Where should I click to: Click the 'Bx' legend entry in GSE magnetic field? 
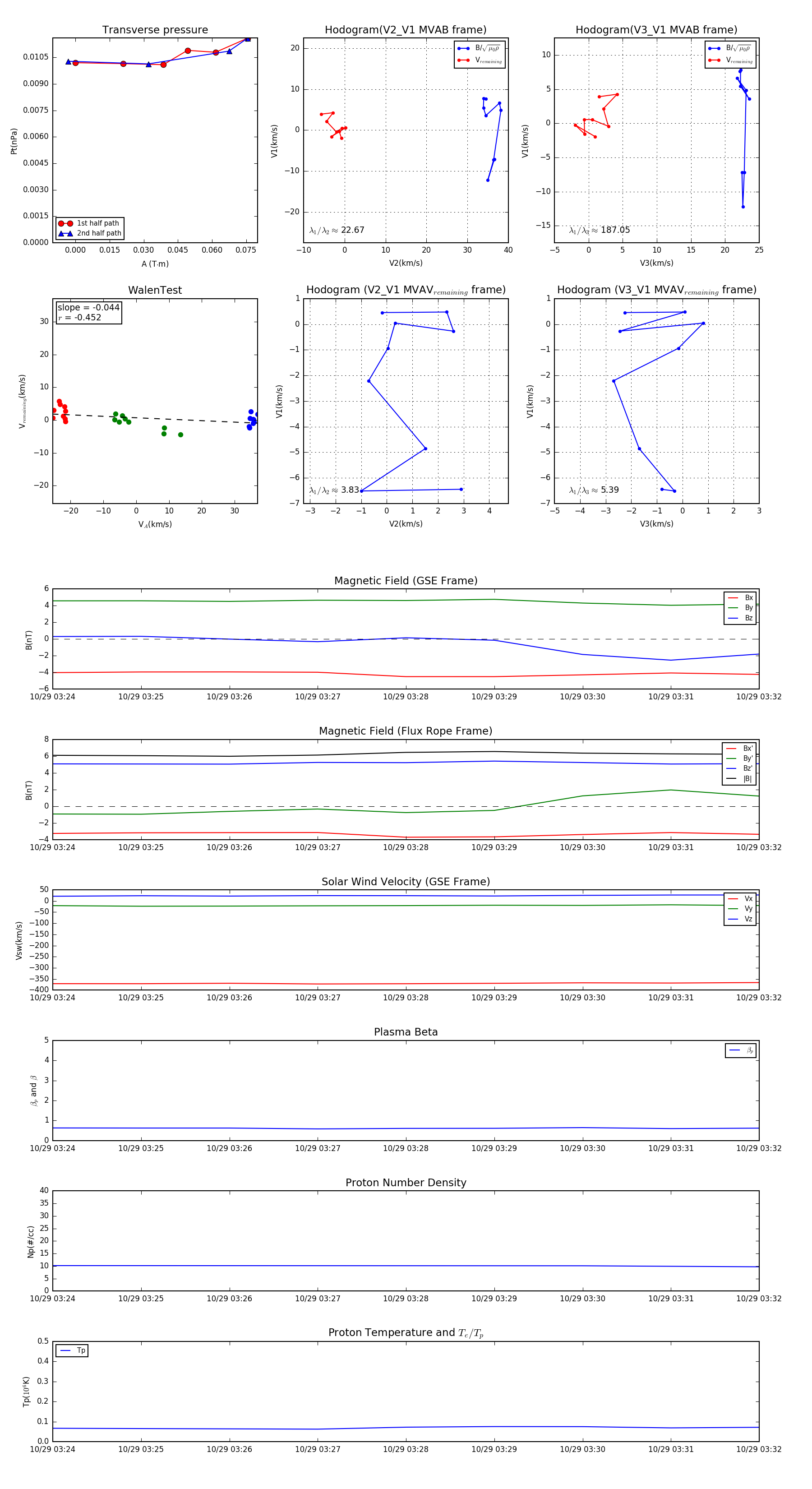click(740, 598)
